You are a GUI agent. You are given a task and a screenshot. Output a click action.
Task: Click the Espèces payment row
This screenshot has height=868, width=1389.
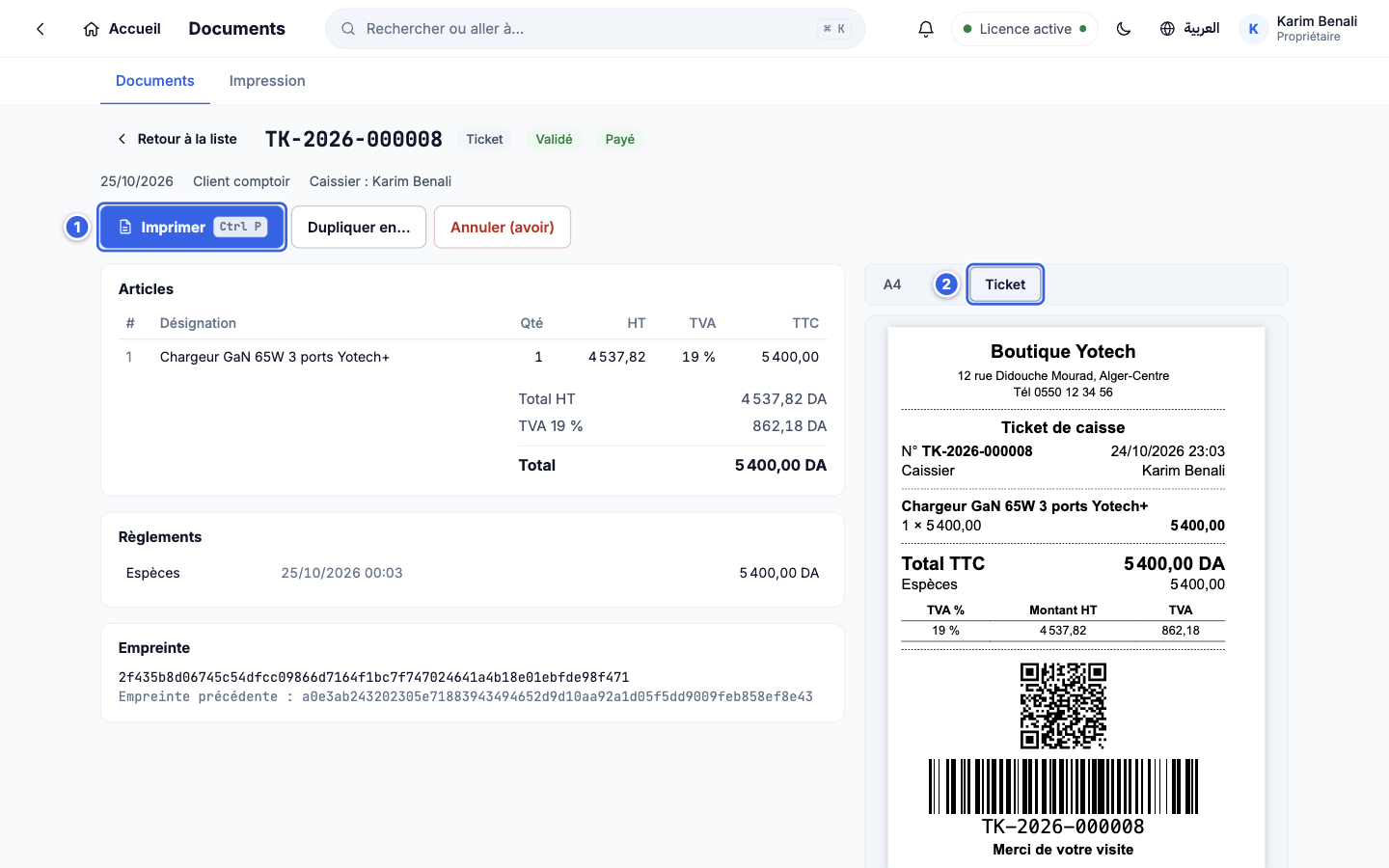coord(473,573)
